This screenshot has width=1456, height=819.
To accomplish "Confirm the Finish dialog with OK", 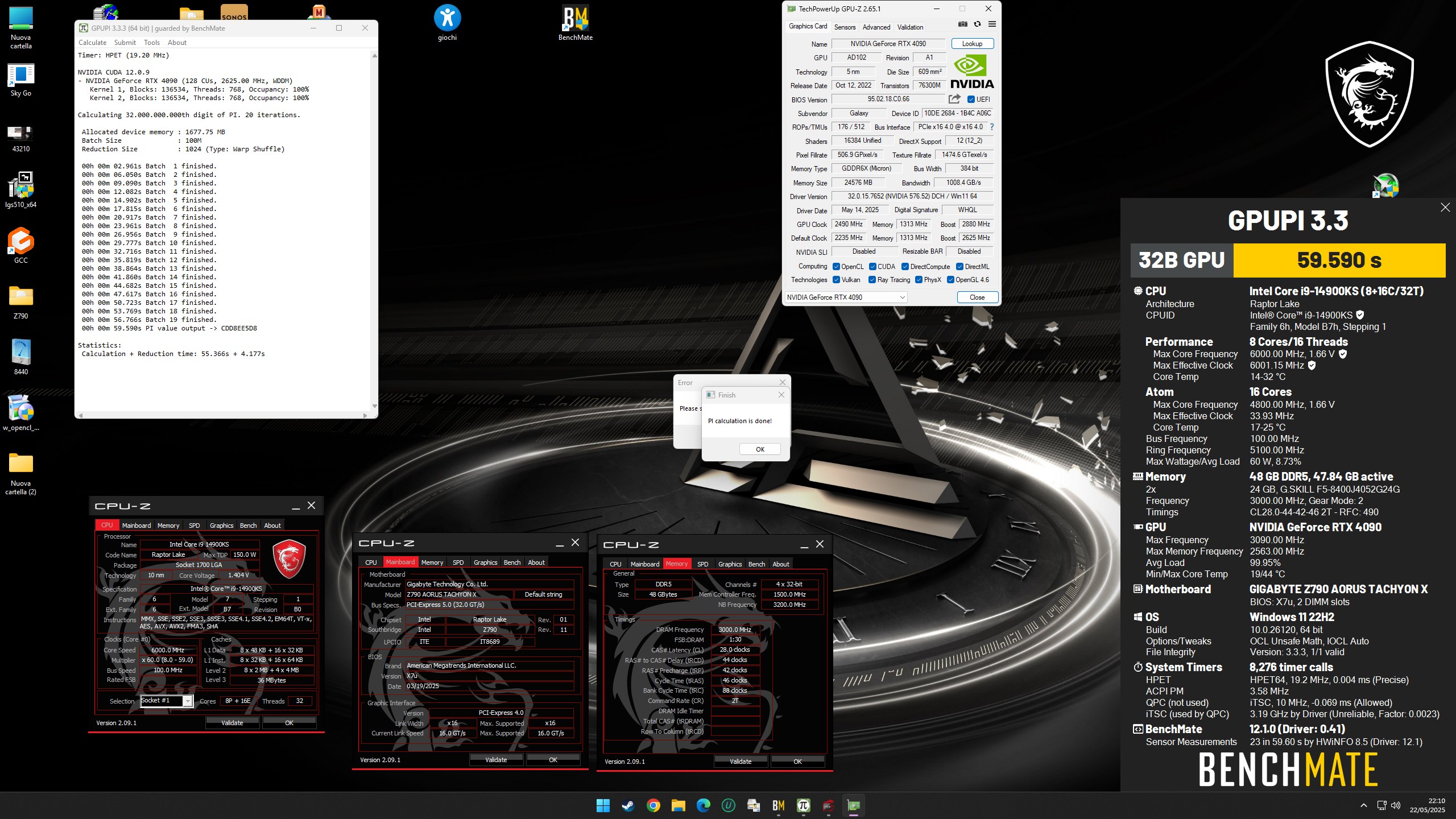I will coord(760,449).
